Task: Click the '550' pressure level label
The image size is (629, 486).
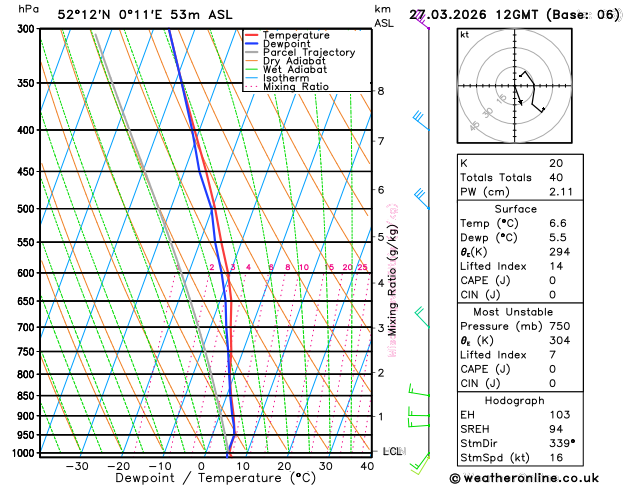Action: click(28, 242)
